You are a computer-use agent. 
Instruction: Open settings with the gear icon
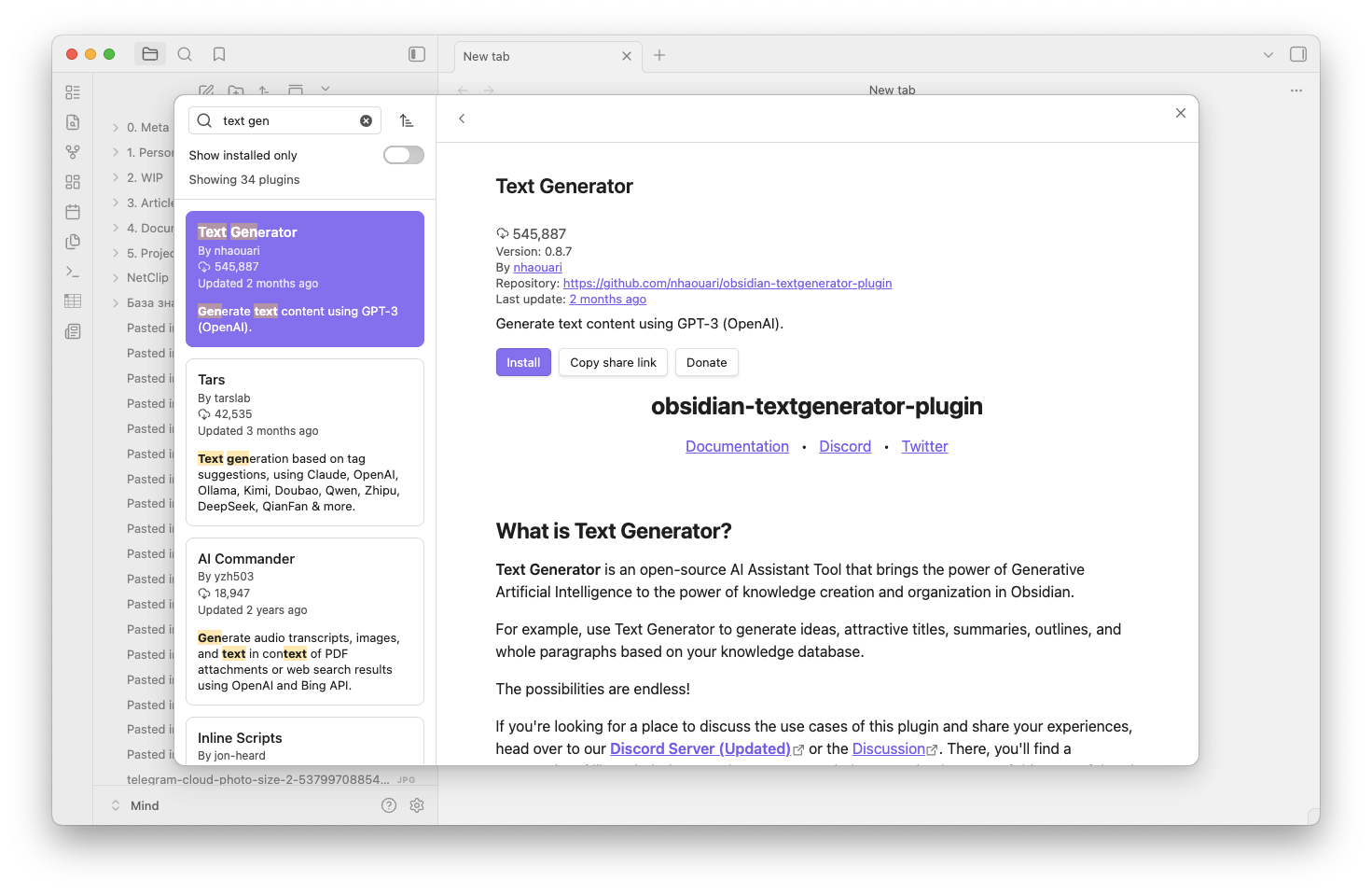[417, 805]
